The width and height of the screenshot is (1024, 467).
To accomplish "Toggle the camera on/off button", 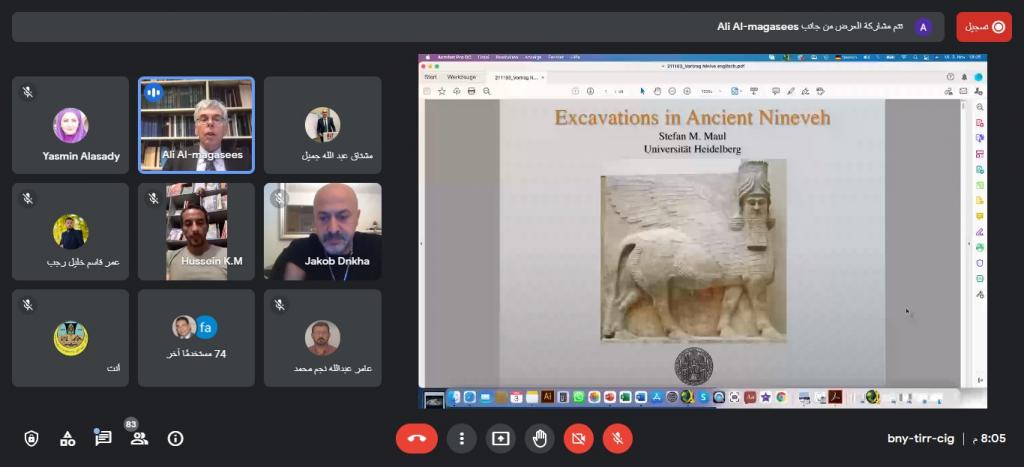I will pyautogui.click(x=578, y=438).
